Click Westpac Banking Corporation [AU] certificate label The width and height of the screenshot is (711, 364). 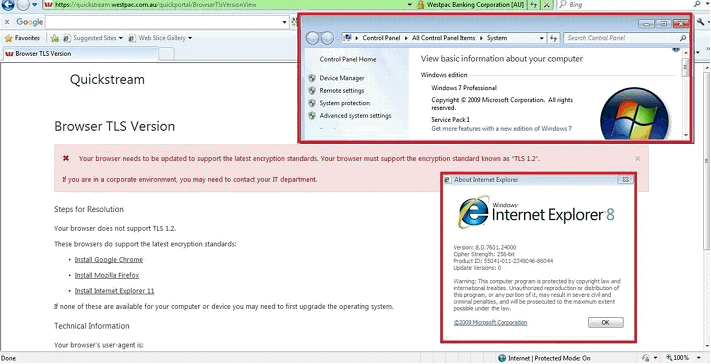point(475,5)
